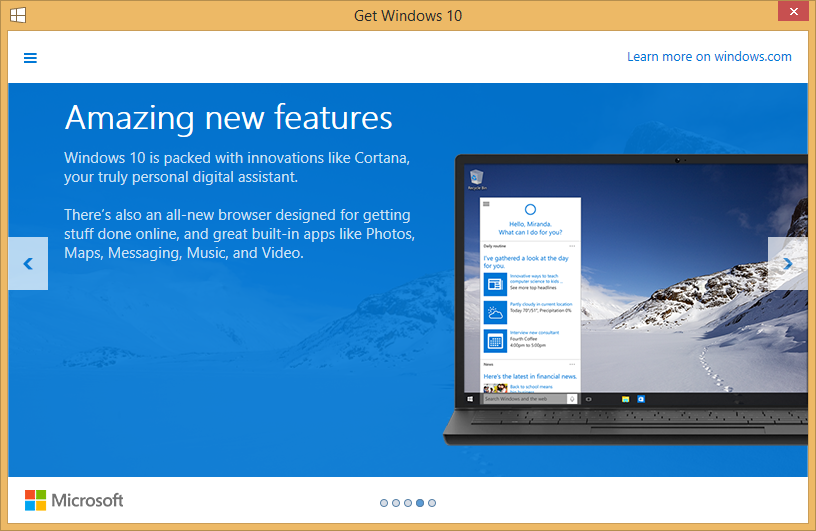Click the Recycle Bin icon on laptop screen
Screen dimensions: 816x531
tap(477, 178)
